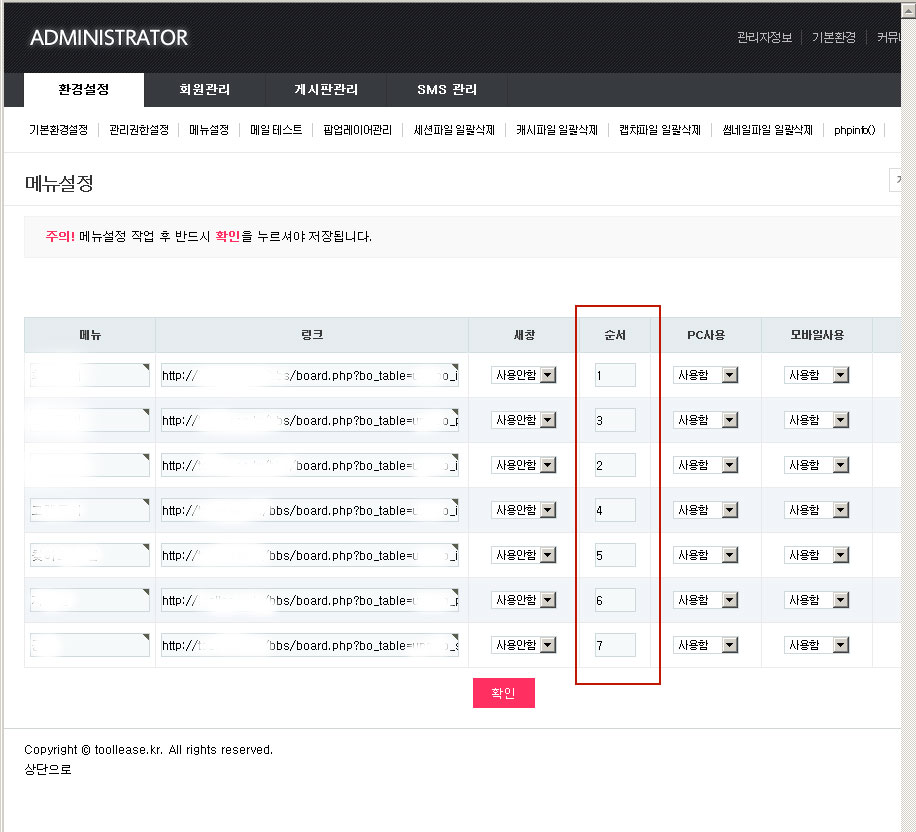This screenshot has height=832, width=916.
Task: Open the 게시판관리 tab
Action: 326,90
